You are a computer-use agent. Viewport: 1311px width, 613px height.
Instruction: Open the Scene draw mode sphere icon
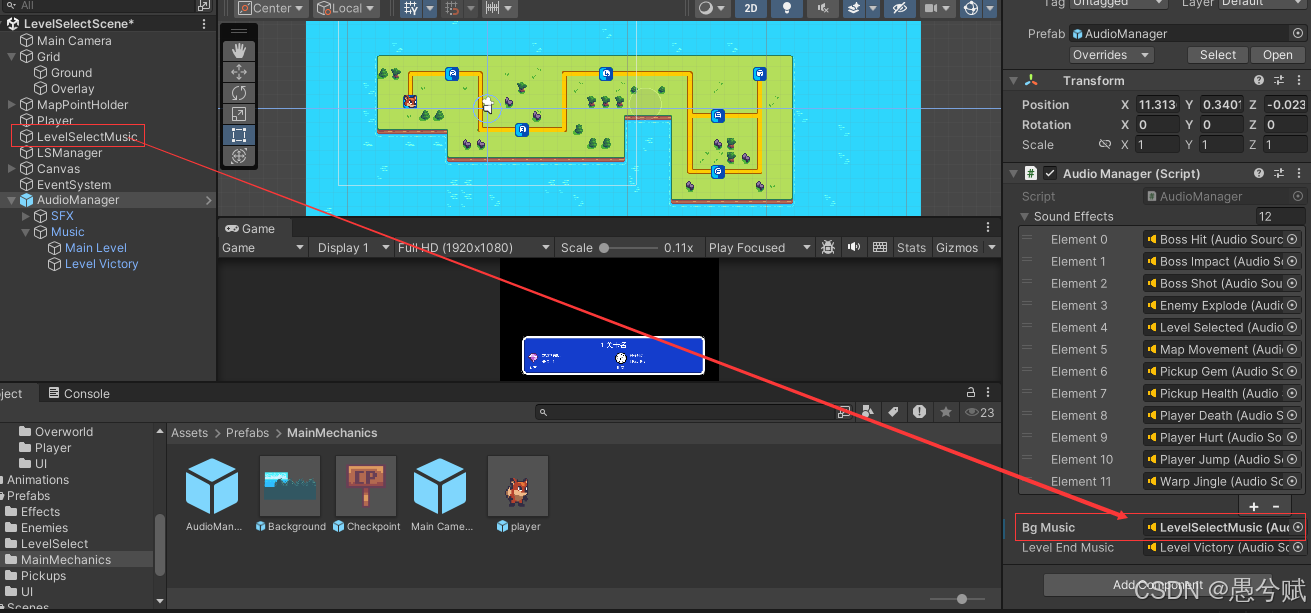[707, 8]
